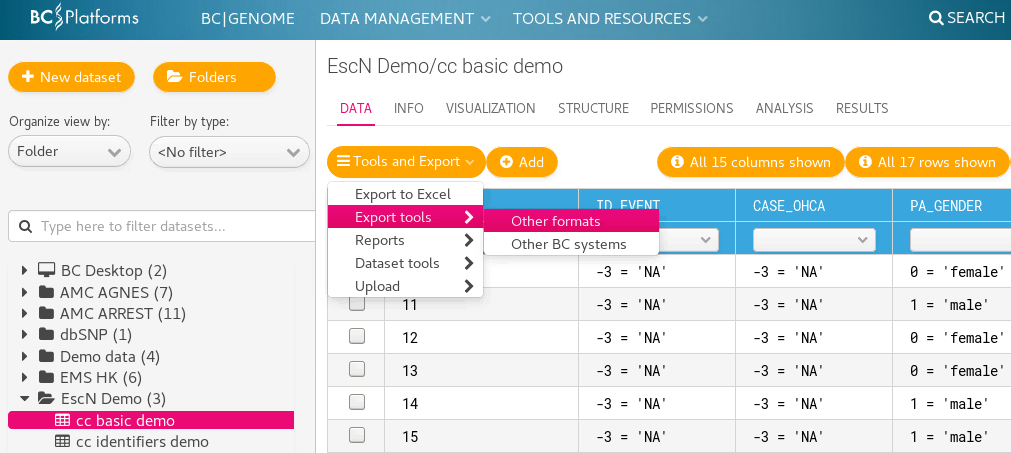Click the CASE_OHCA column header

(814, 206)
